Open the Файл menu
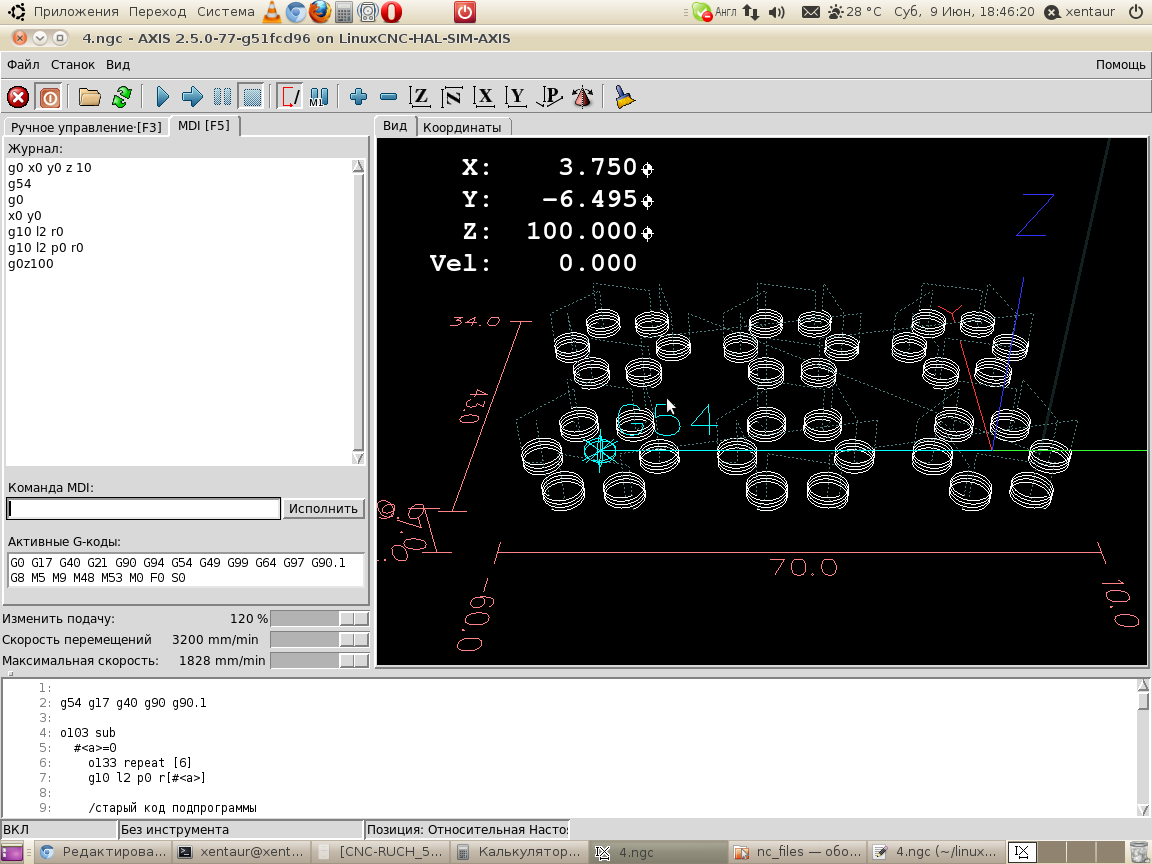The image size is (1152, 864). point(23,64)
